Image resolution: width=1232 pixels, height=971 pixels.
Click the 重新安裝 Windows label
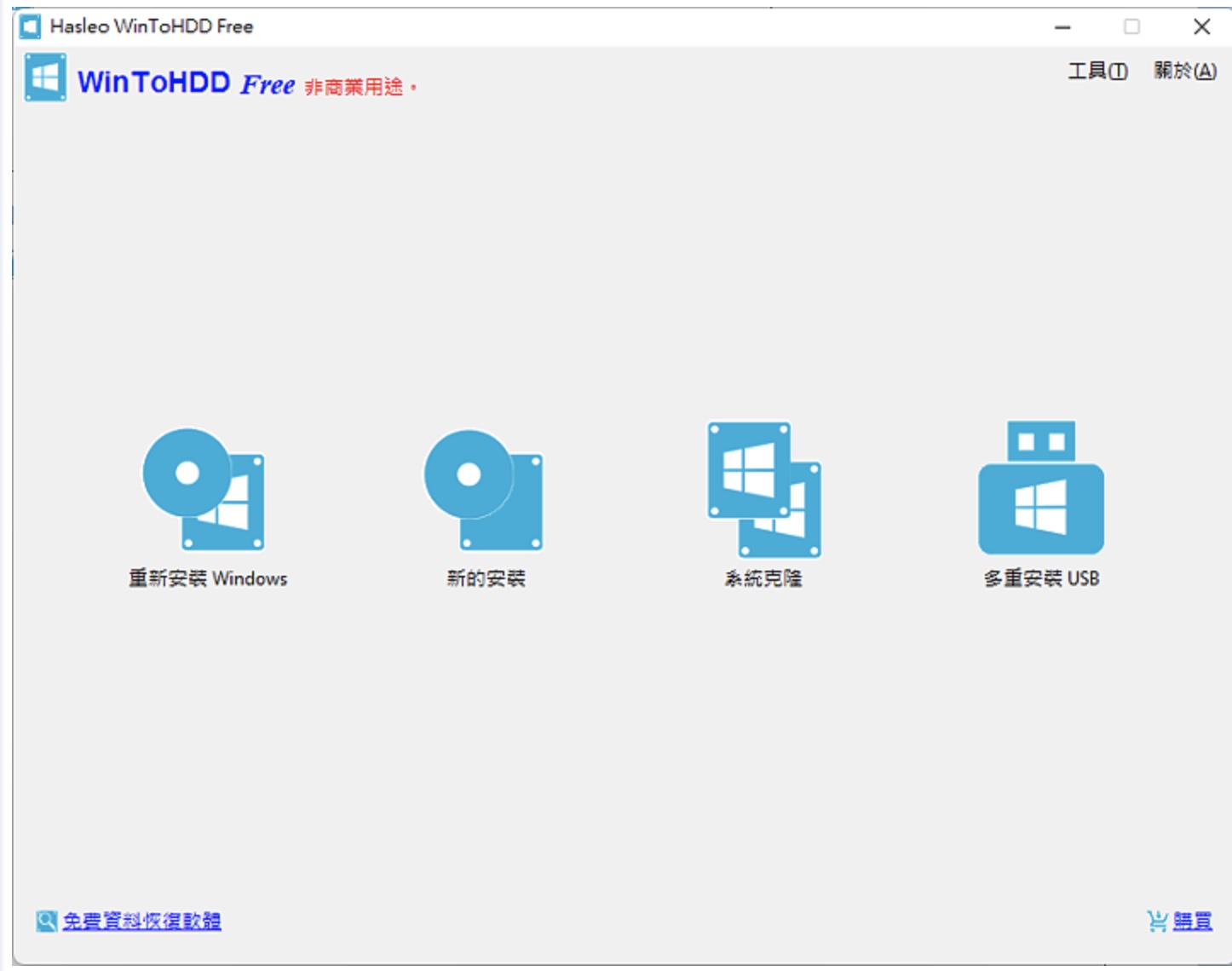coord(208,578)
